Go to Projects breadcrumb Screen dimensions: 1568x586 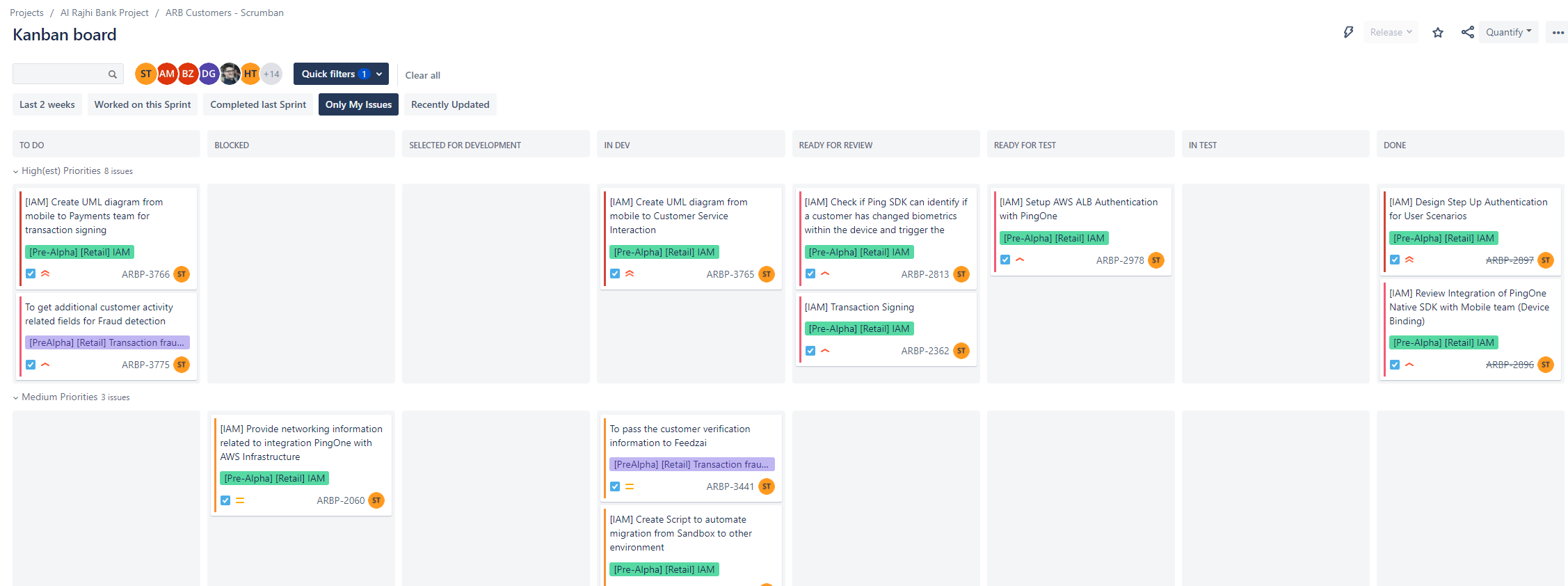pyautogui.click(x=26, y=13)
